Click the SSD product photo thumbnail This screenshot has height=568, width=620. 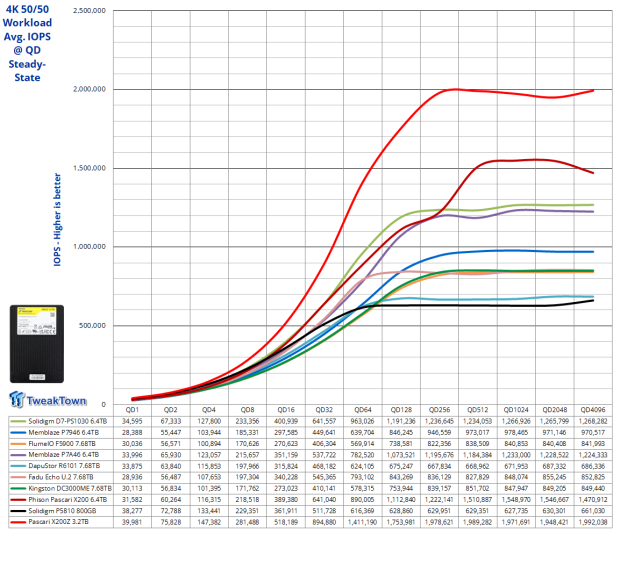pyautogui.click(x=37, y=344)
